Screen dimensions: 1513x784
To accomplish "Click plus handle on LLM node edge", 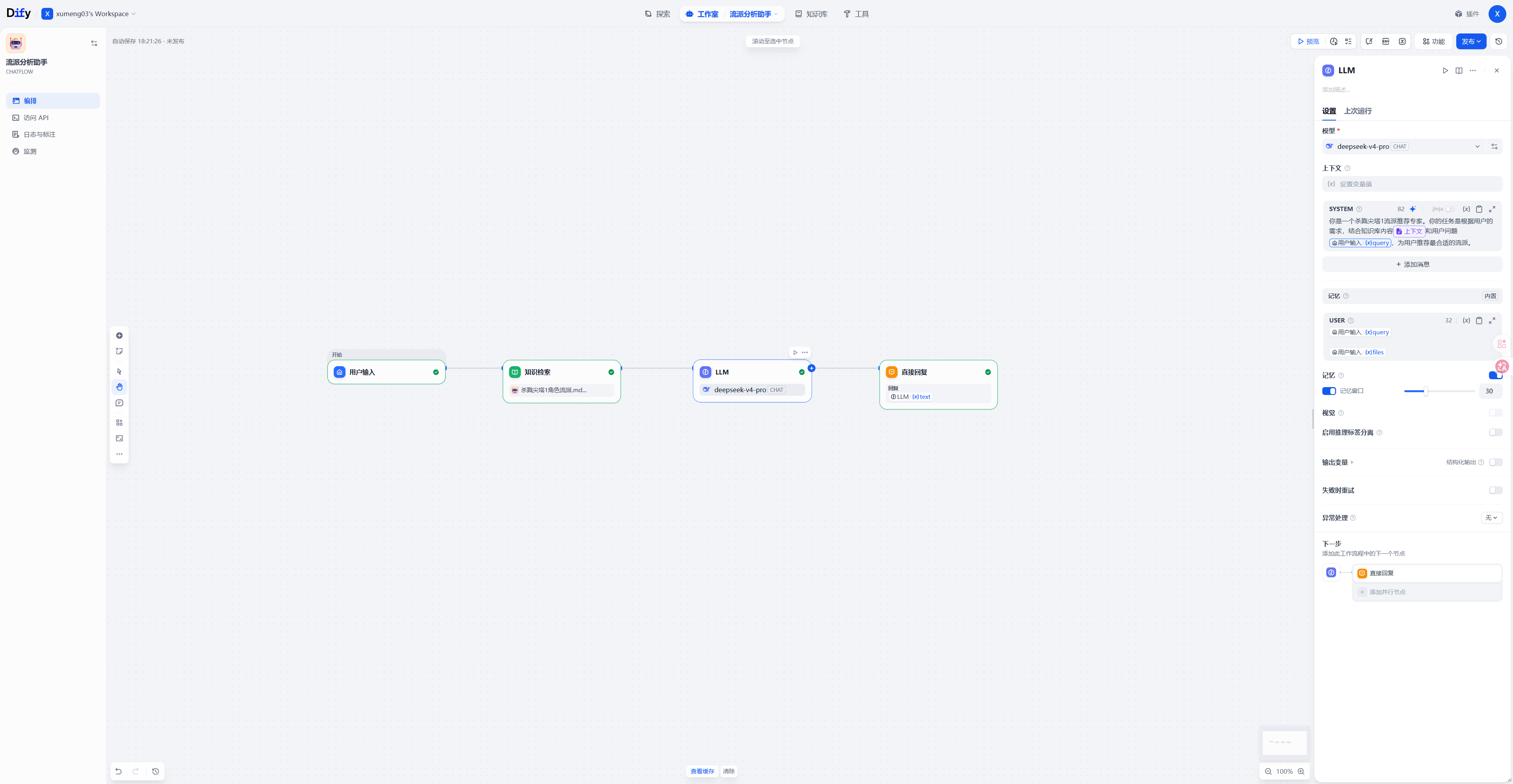I will click(811, 369).
